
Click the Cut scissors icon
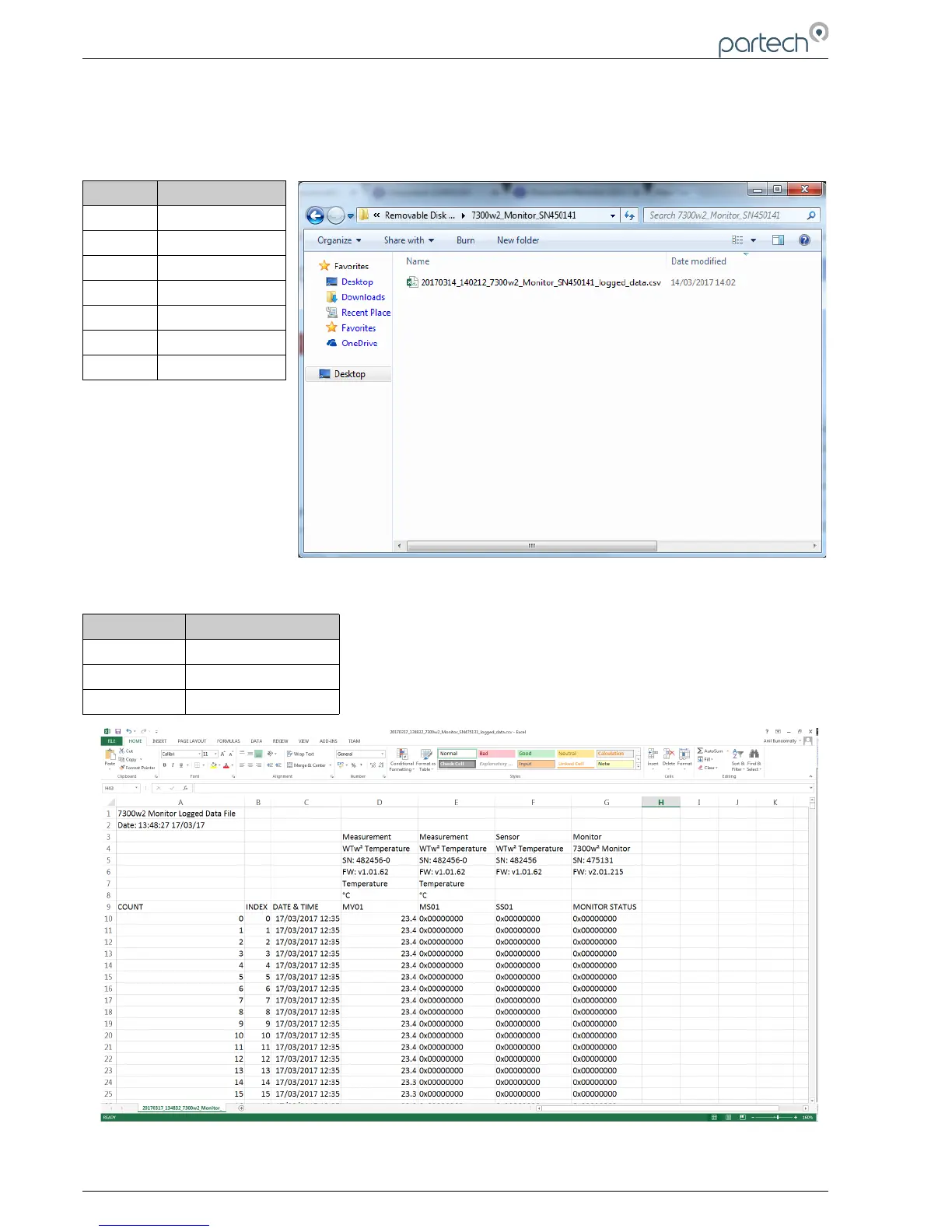122,751
